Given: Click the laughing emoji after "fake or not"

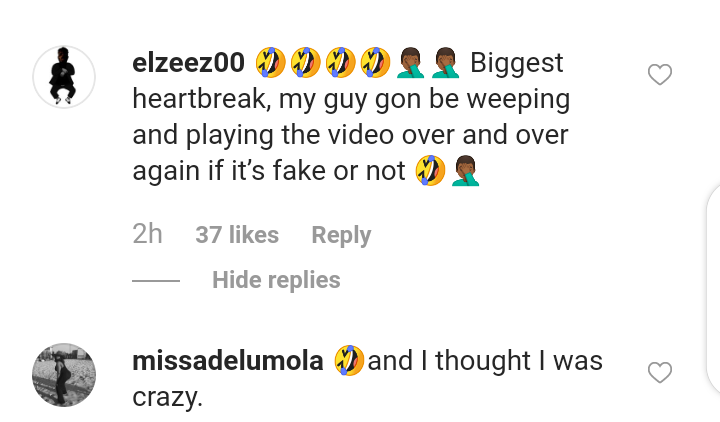Looking at the screenshot, I should point(428,172).
